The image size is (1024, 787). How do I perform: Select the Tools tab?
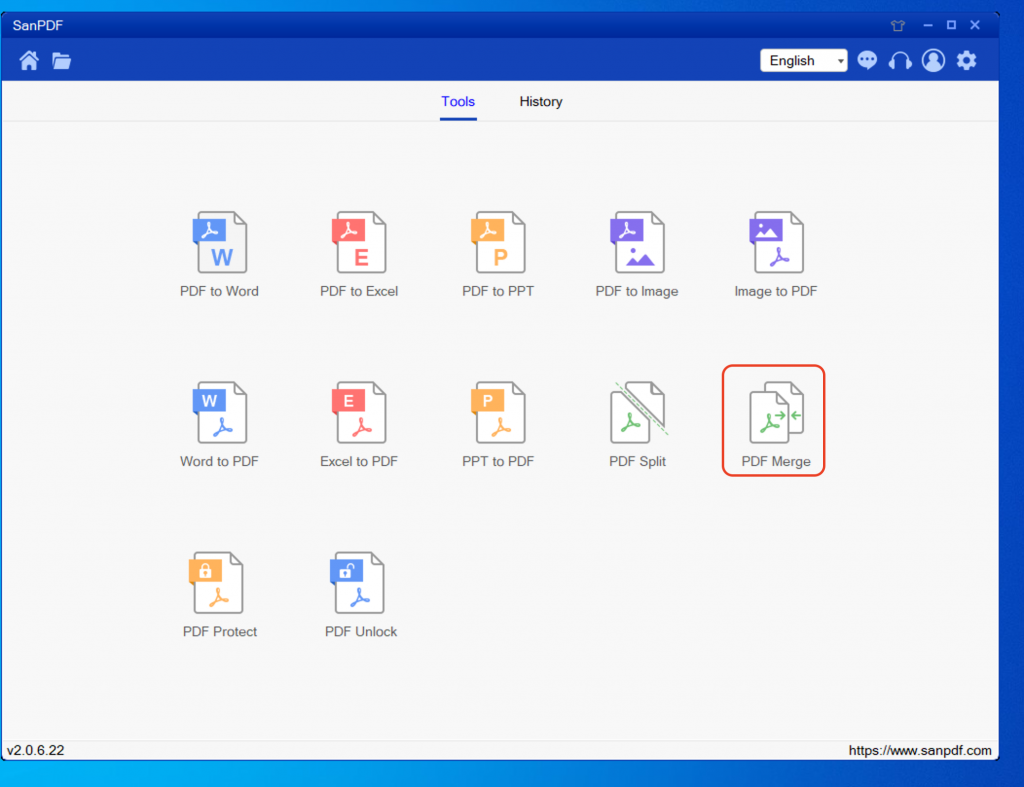coord(458,102)
